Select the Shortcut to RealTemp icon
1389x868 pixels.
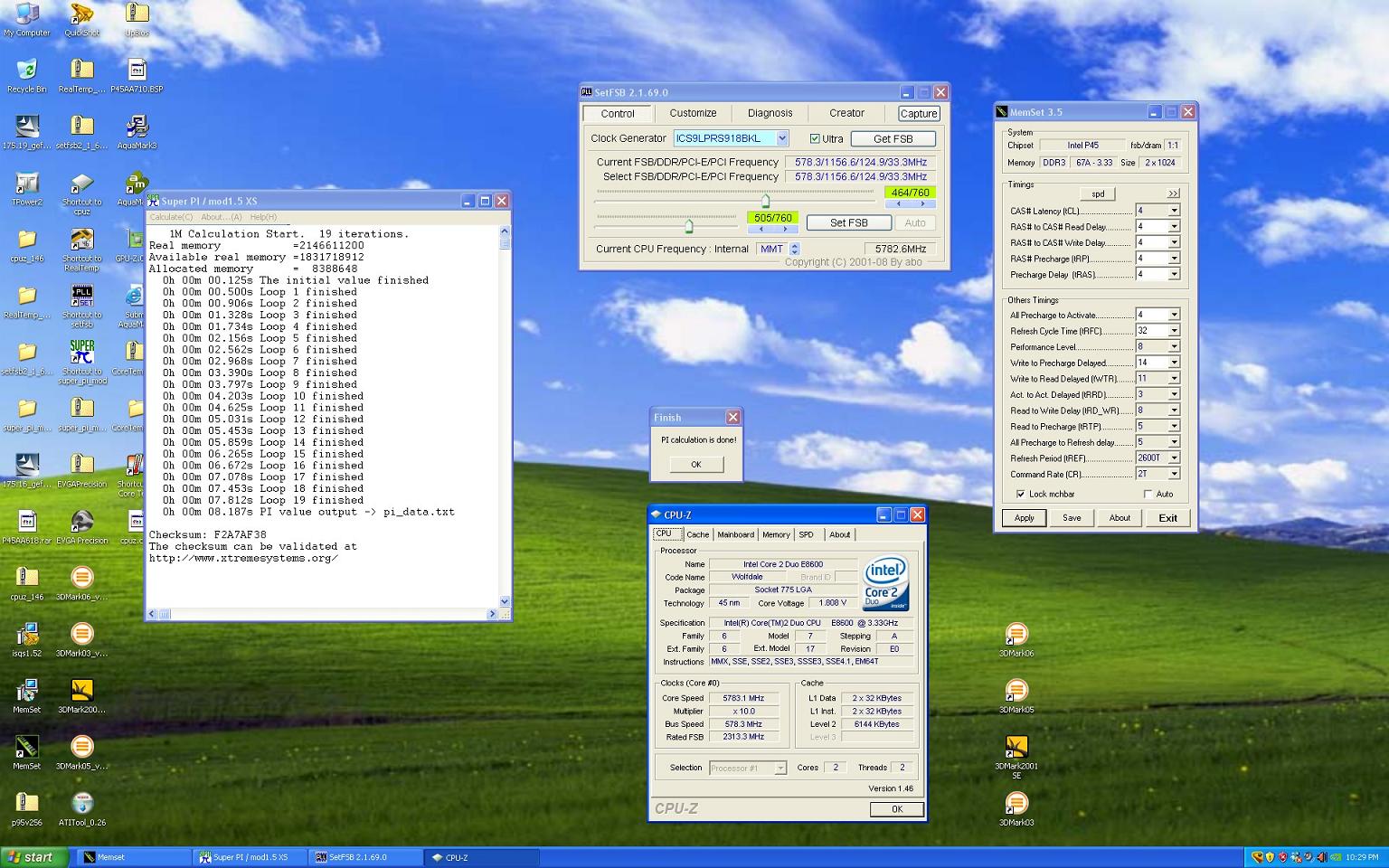coord(82,250)
